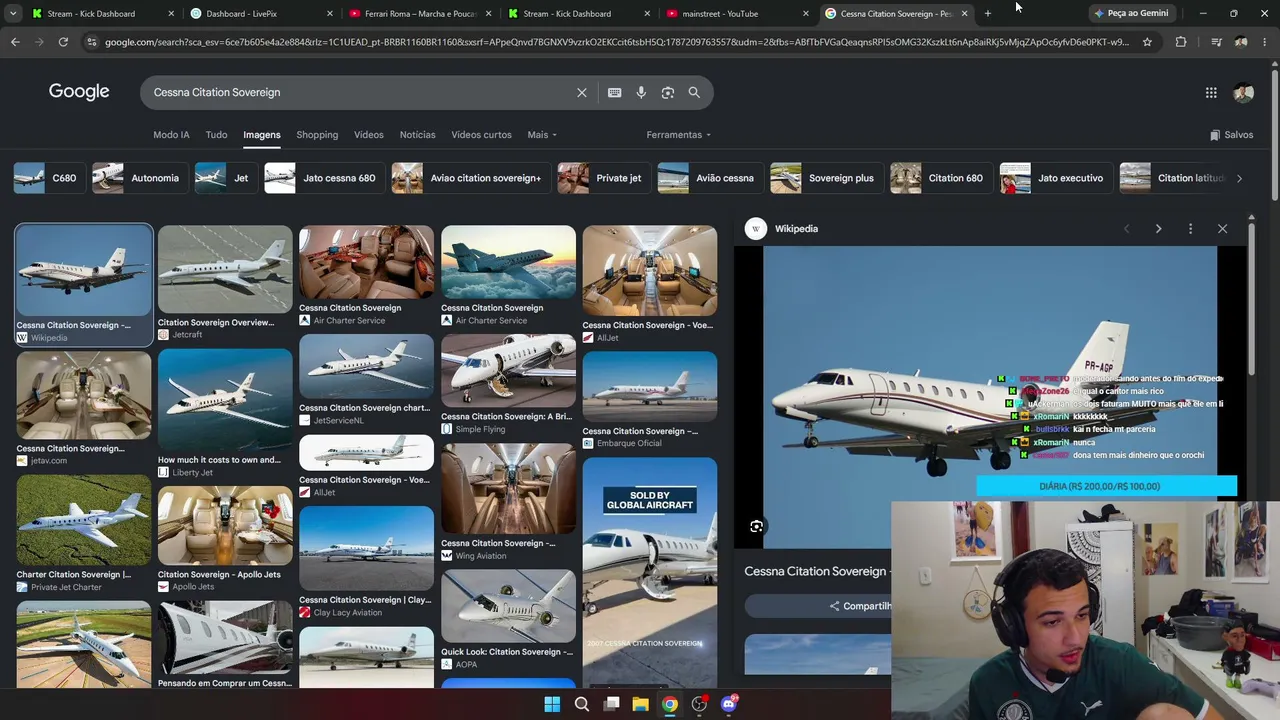Image resolution: width=1280 pixels, height=720 pixels.
Task: Reload the current page
Action: [x=63, y=42]
